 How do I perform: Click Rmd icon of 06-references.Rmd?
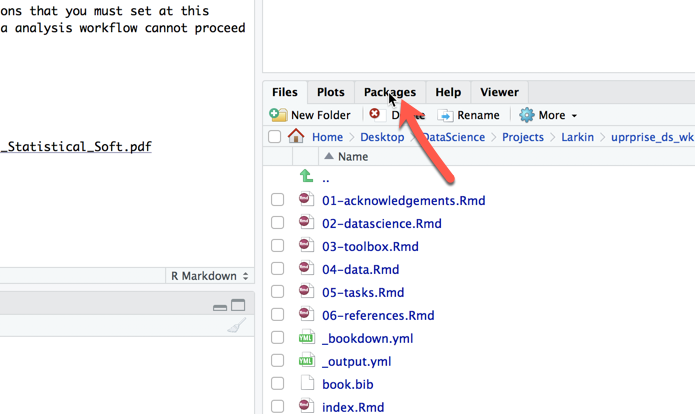click(x=306, y=314)
